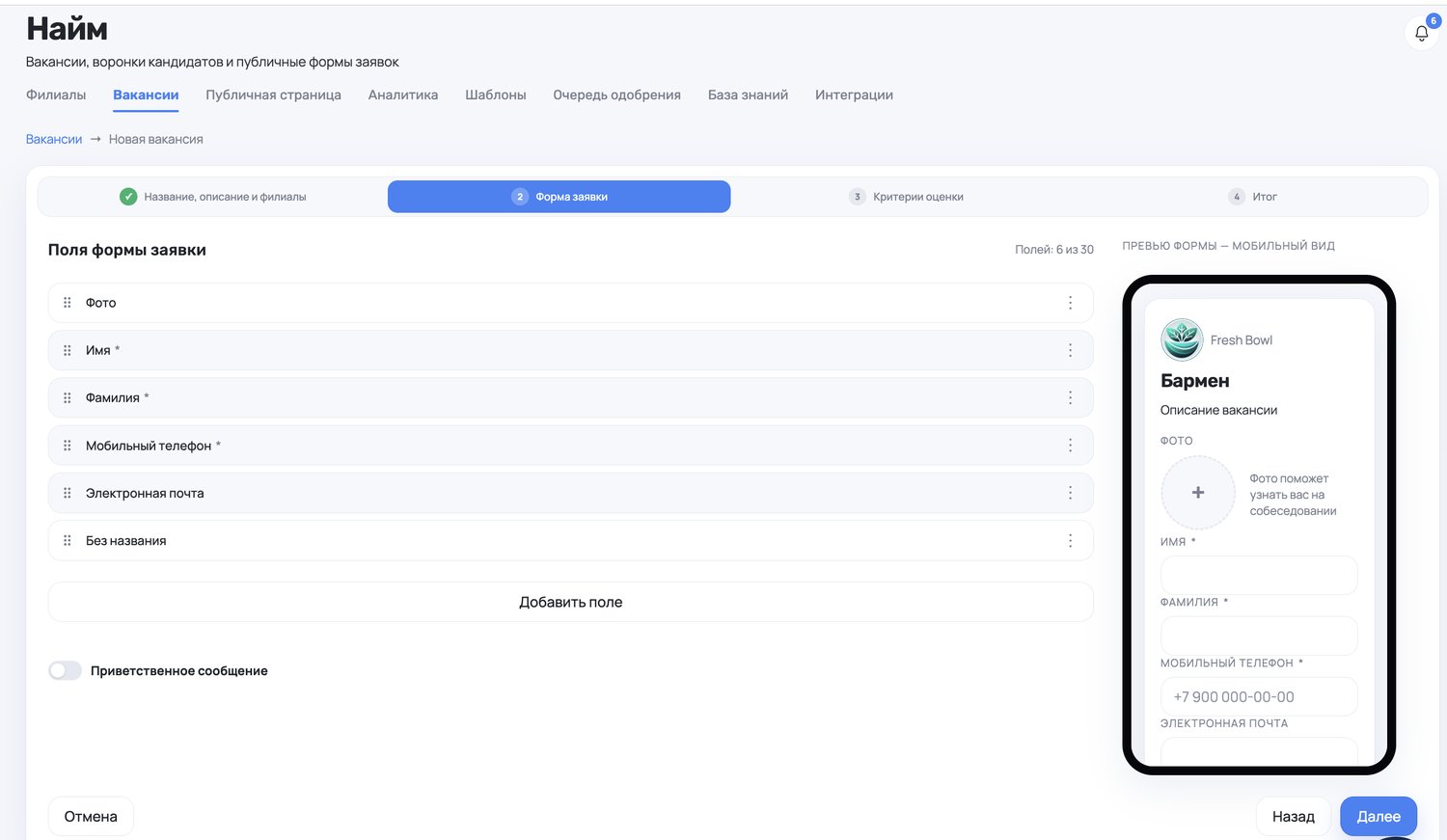Image resolution: width=1447 pixels, height=840 pixels.
Task: Click Отмена button
Action: (91, 816)
